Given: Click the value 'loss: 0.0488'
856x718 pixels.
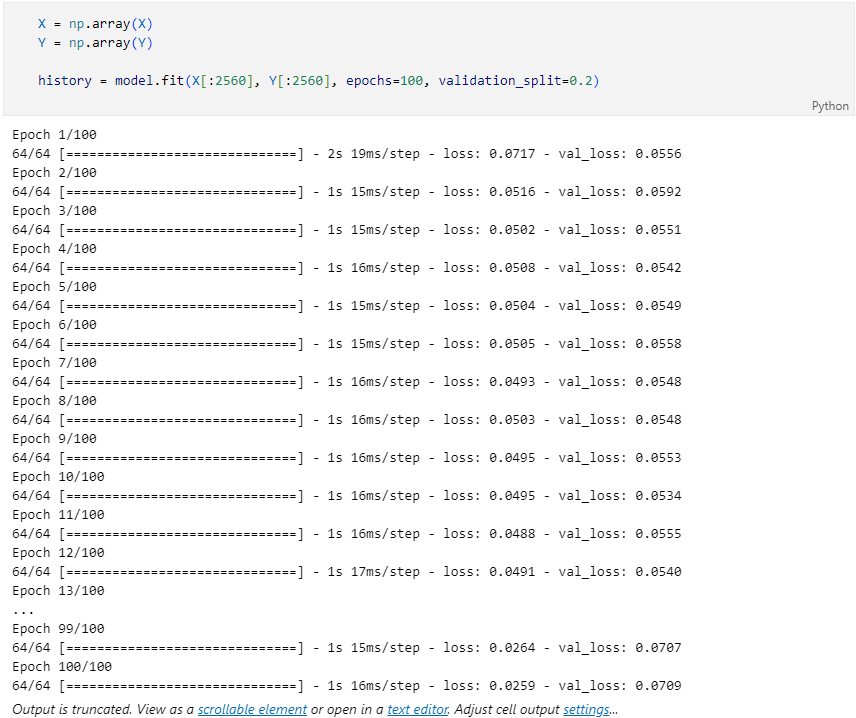Looking at the screenshot, I should point(489,533).
